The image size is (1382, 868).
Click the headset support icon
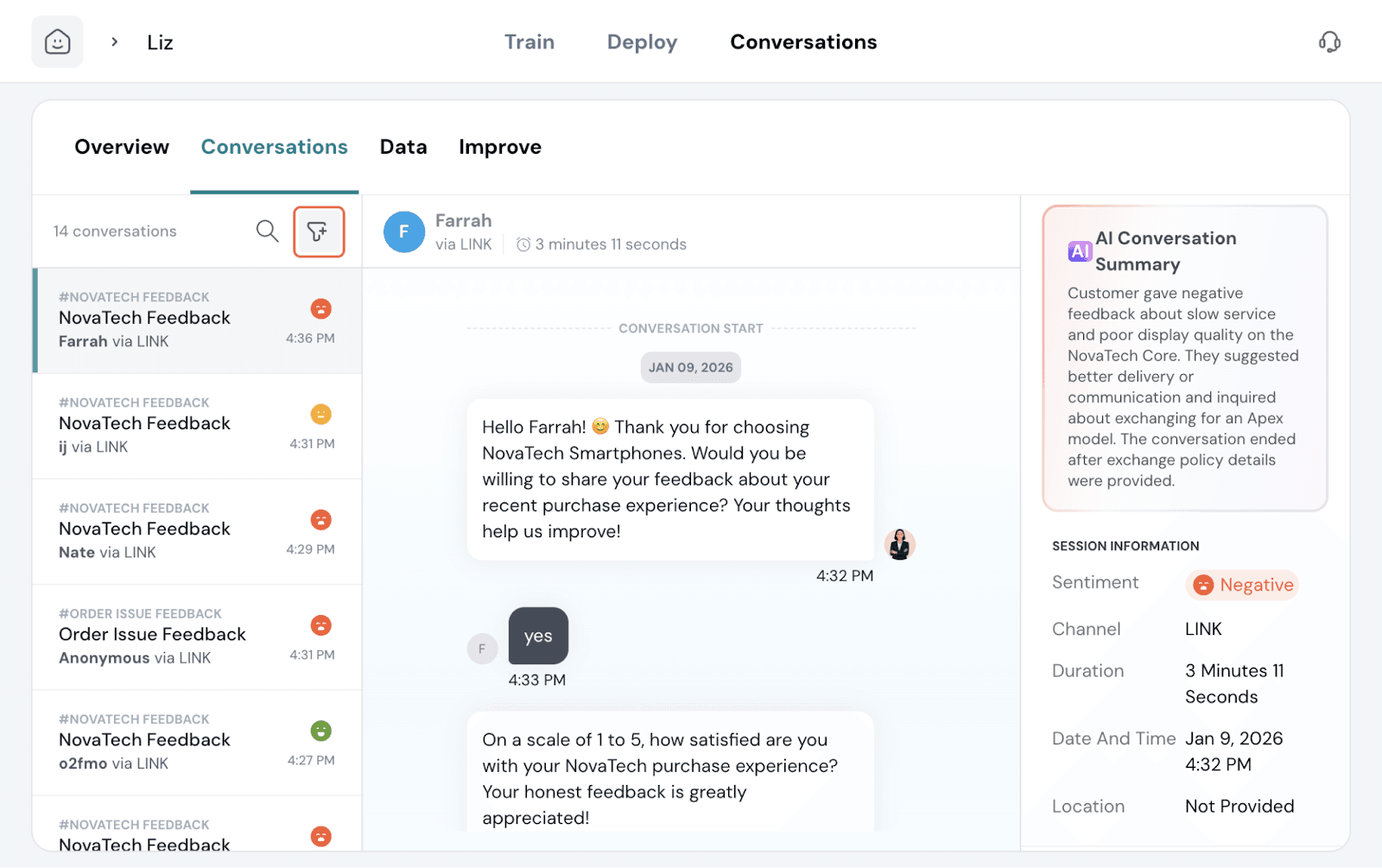pyautogui.click(x=1328, y=42)
